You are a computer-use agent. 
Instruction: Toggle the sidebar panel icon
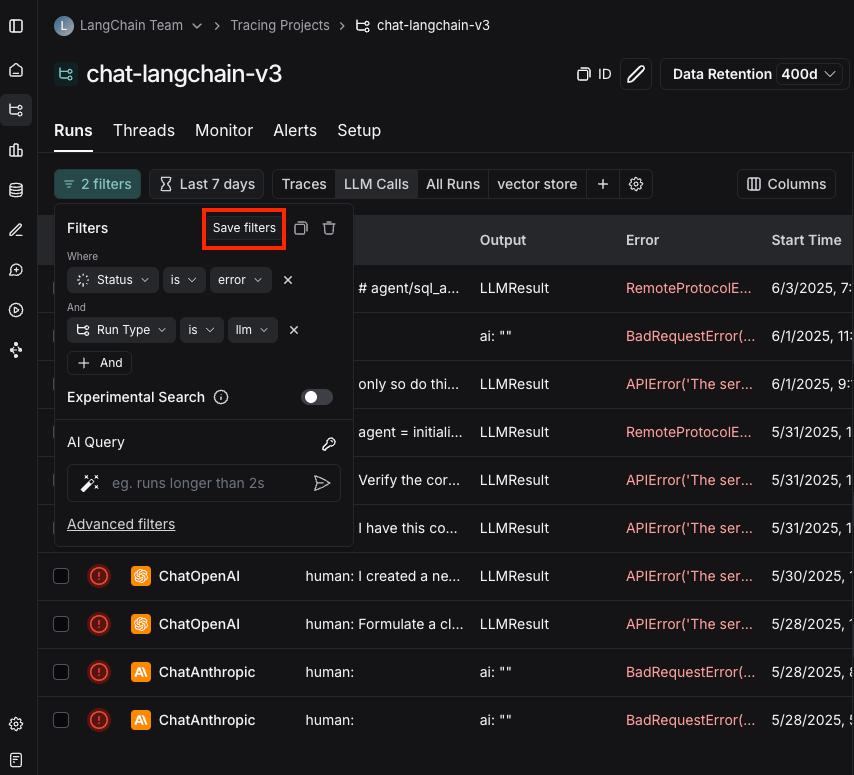tap(16, 26)
